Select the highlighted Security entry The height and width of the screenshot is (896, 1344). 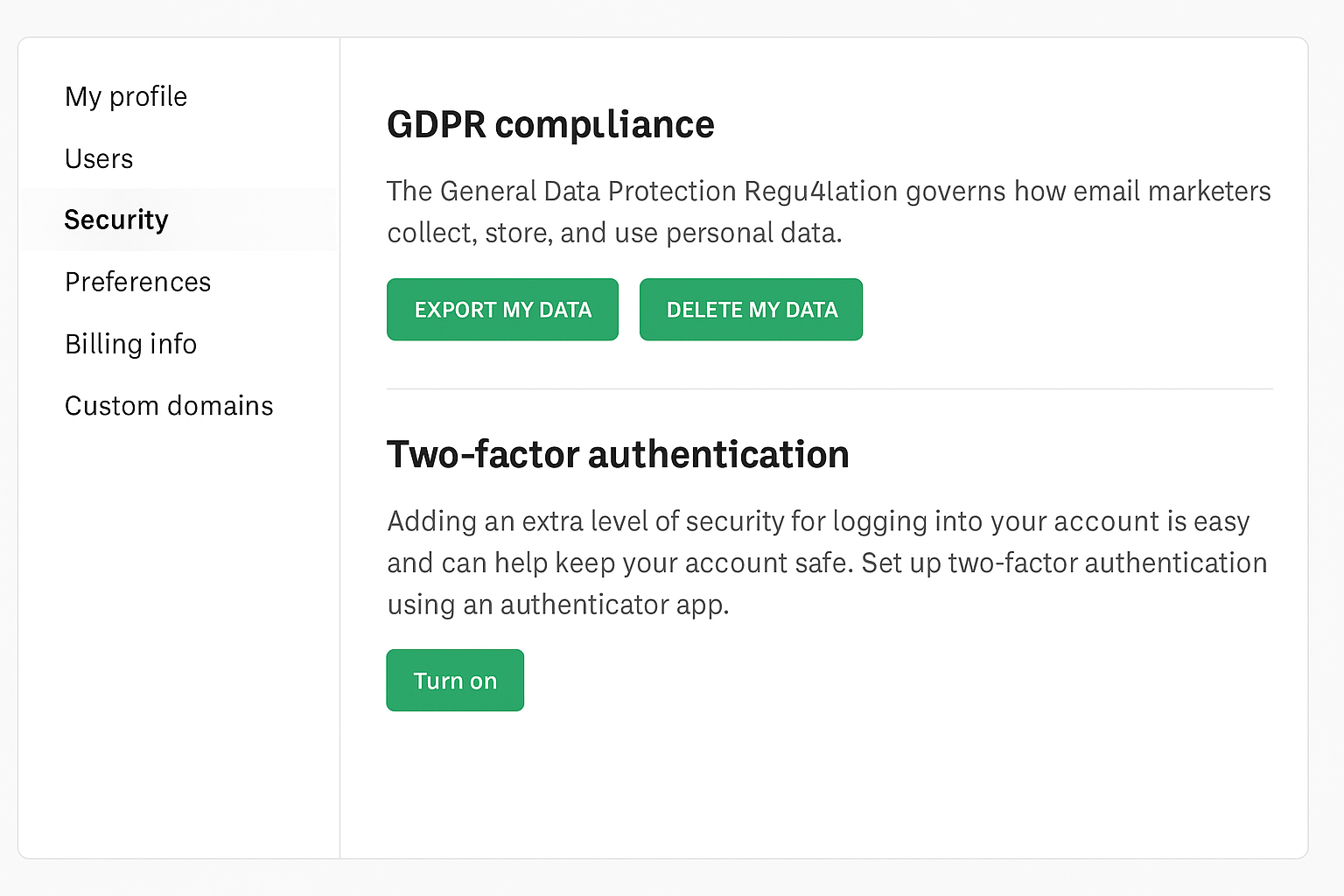[116, 220]
